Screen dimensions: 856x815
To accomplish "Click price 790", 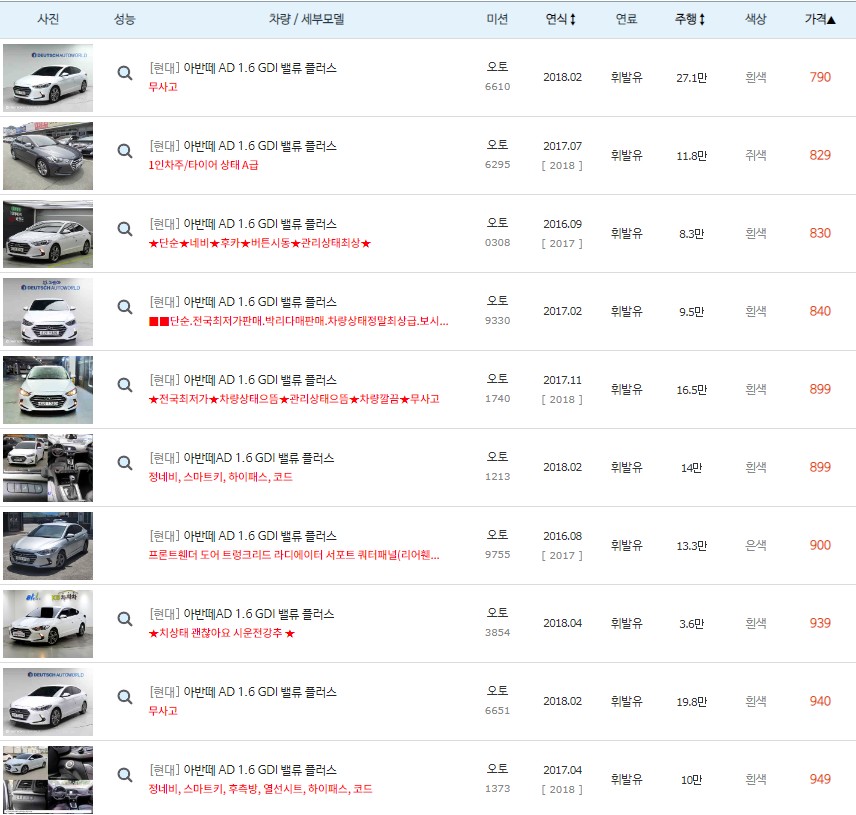I will click(820, 78).
